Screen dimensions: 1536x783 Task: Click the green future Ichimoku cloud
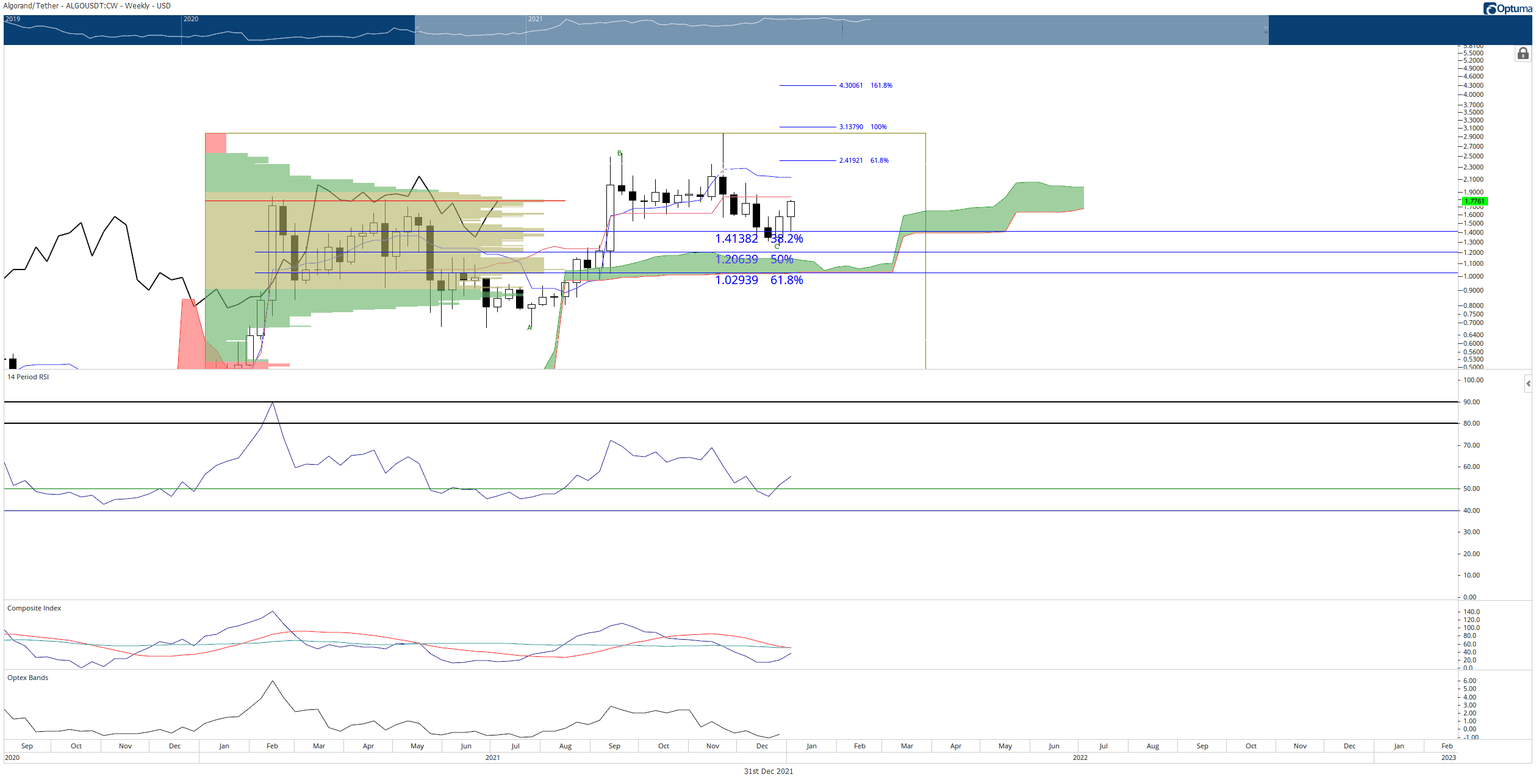pos(990,207)
